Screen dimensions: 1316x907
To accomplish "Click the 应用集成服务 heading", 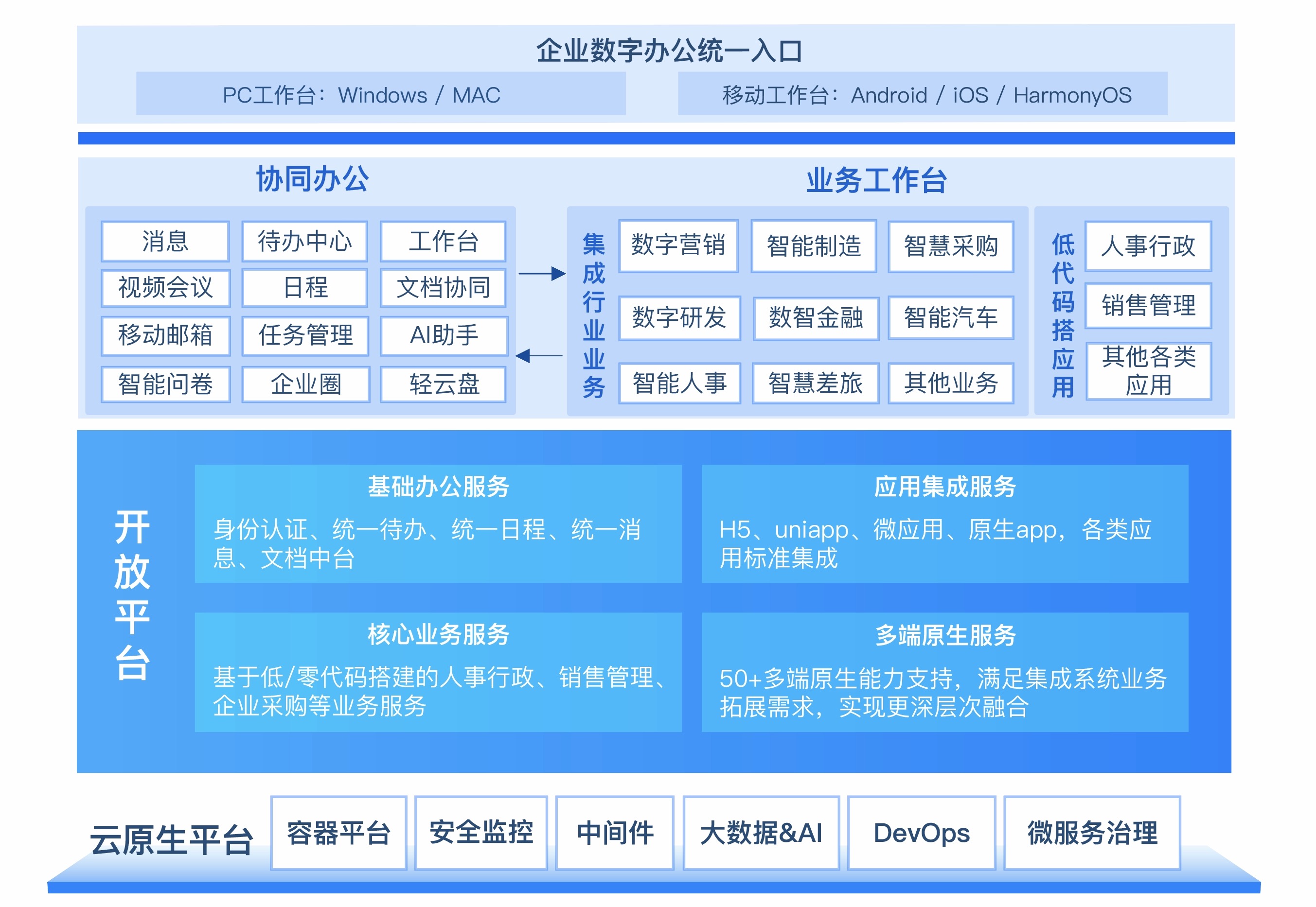I will click(x=945, y=487).
